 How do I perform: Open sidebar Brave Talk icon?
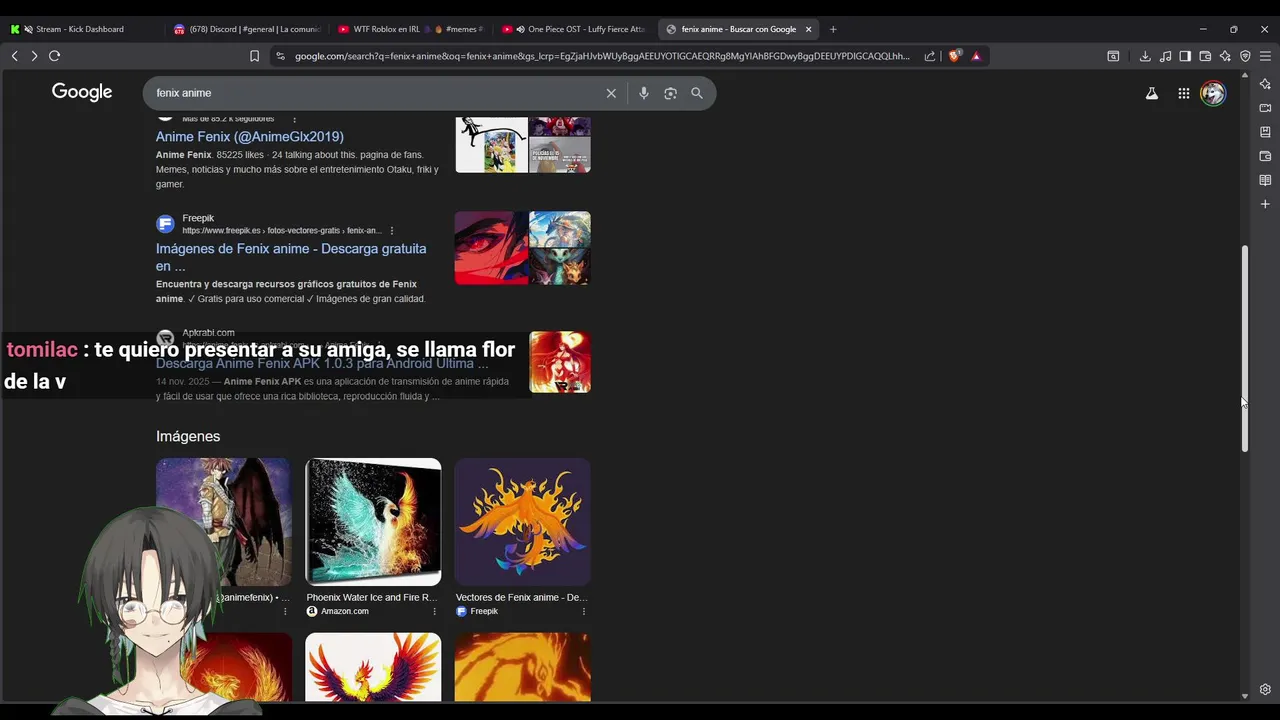(x=1265, y=108)
